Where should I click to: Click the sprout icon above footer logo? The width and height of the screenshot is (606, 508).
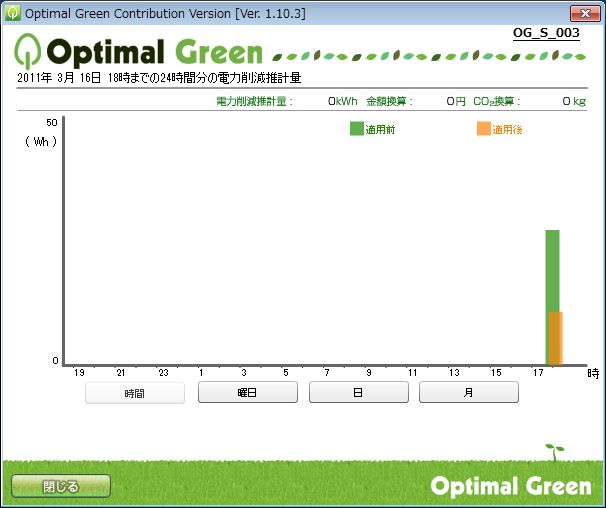[555, 452]
